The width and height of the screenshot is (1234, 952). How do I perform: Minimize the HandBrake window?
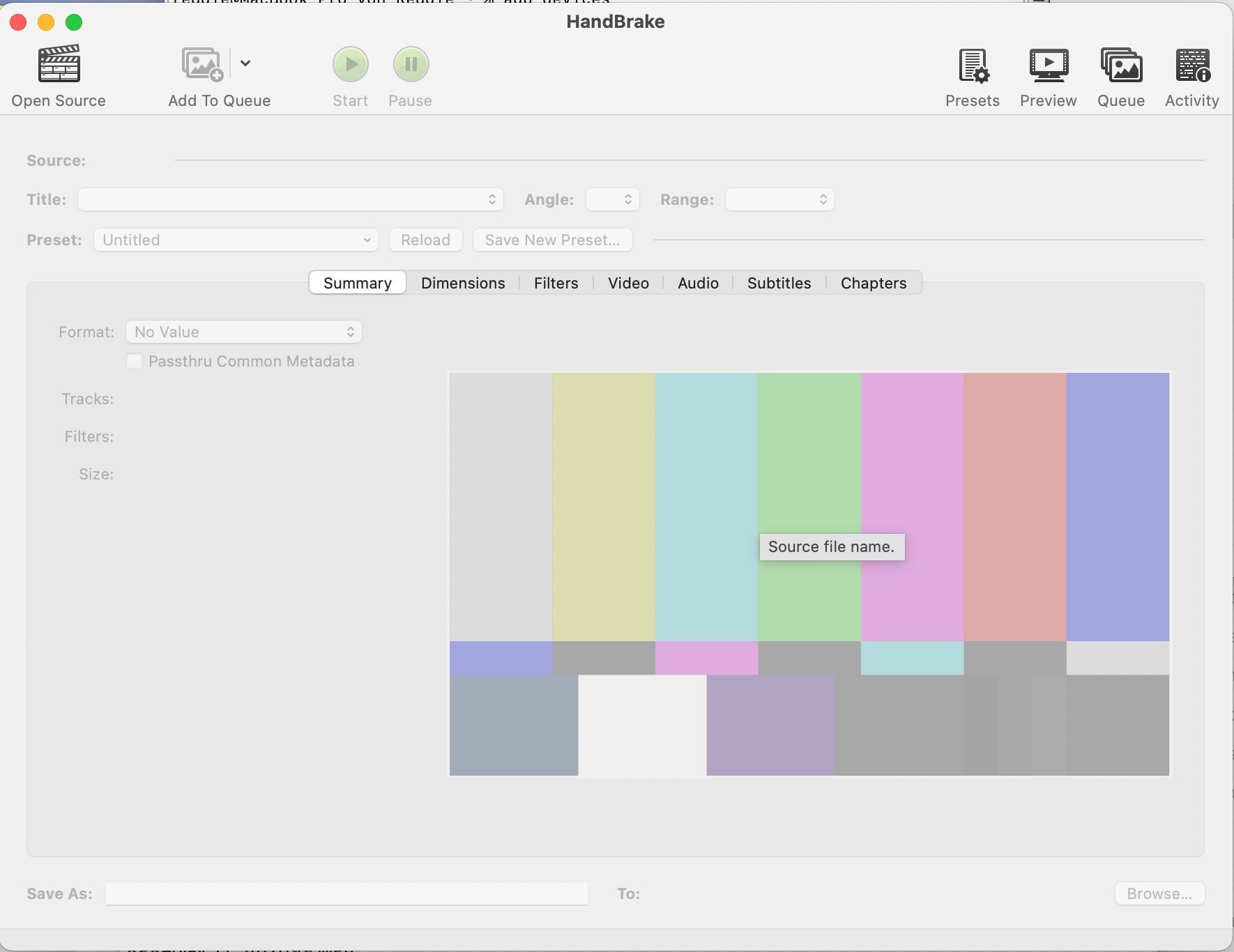pyautogui.click(x=46, y=22)
